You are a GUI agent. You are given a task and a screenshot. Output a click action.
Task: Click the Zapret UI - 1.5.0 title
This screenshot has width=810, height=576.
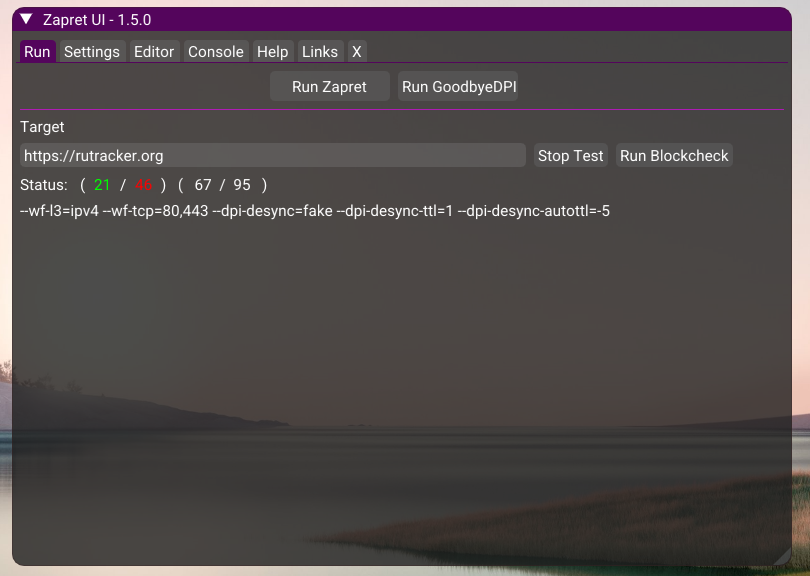coord(97,20)
